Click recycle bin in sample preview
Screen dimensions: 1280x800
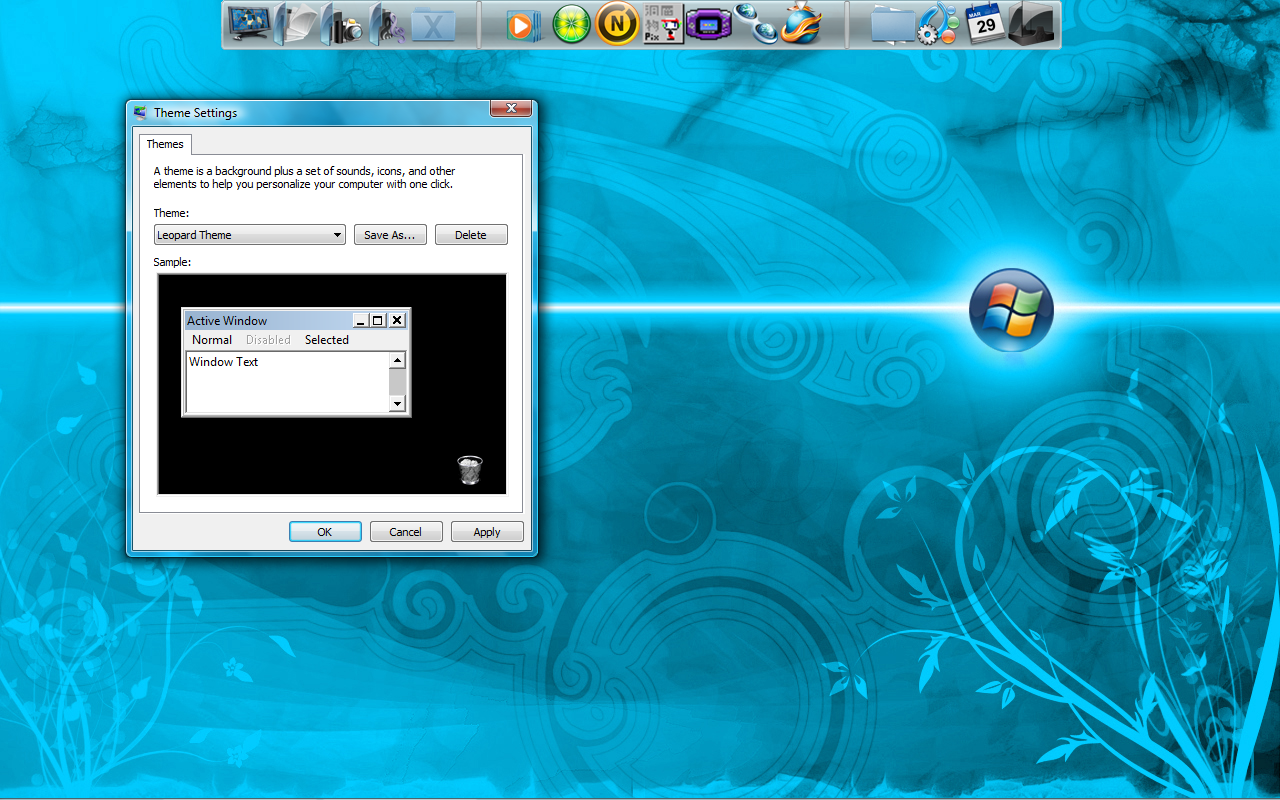pos(470,470)
